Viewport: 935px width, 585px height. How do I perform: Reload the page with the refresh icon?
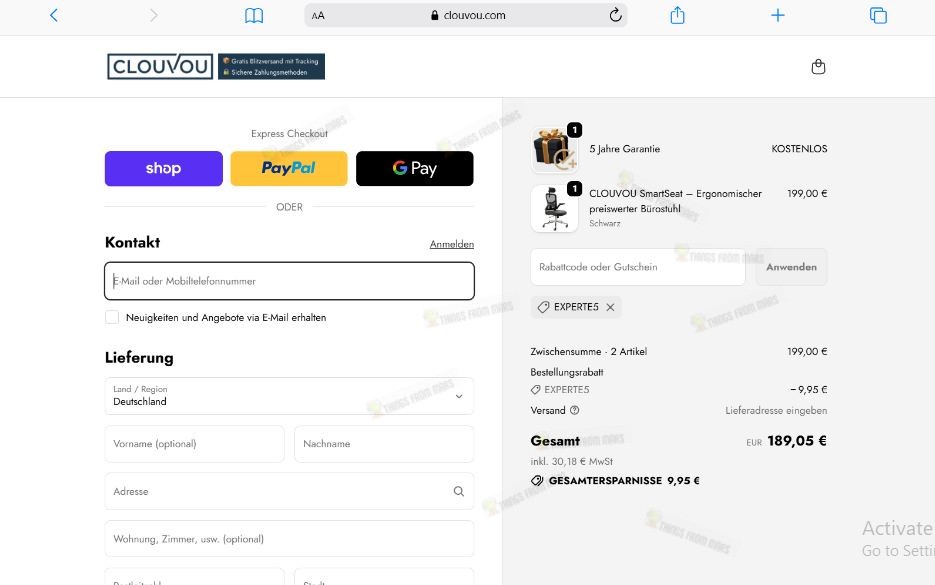point(615,15)
